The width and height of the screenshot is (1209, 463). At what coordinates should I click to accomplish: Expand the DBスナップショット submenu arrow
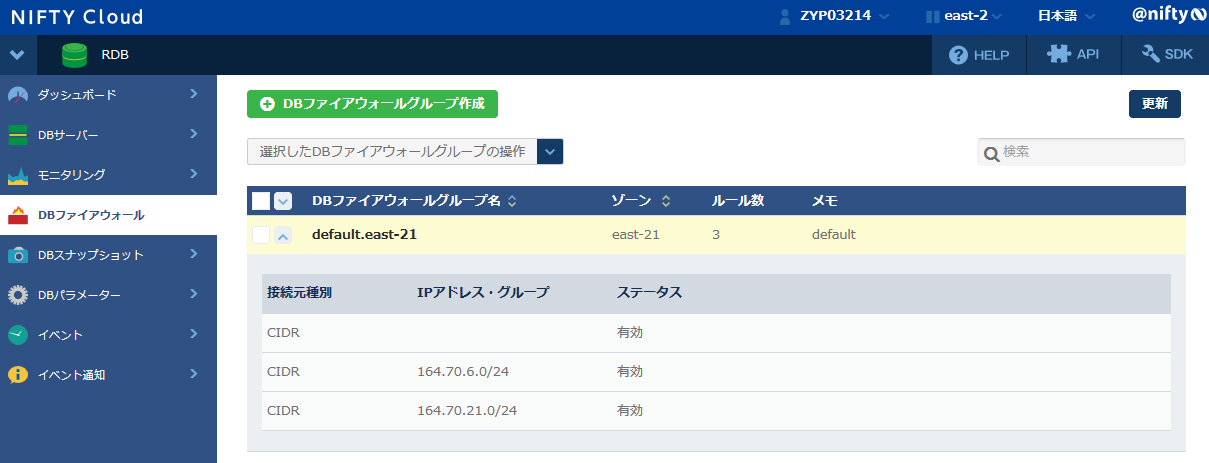[193, 254]
